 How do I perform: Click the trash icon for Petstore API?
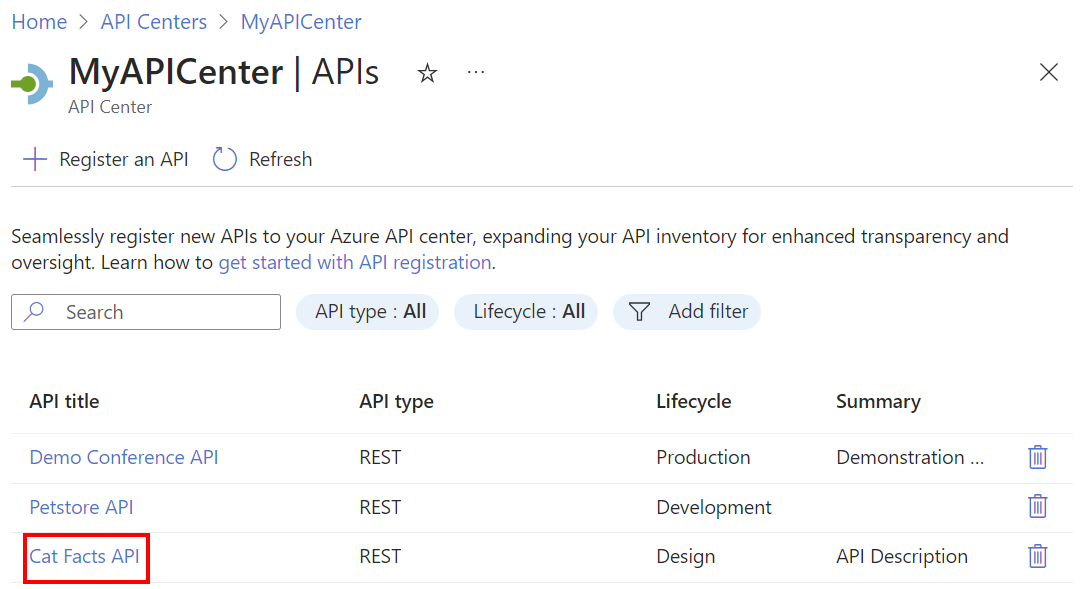coord(1037,507)
